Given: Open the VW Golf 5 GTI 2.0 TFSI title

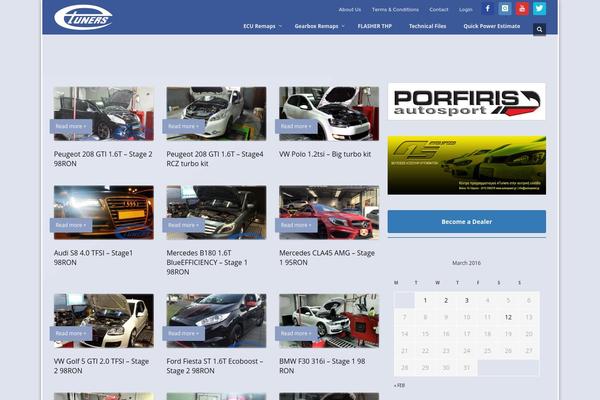Looking at the screenshot, I should tap(101, 366).
